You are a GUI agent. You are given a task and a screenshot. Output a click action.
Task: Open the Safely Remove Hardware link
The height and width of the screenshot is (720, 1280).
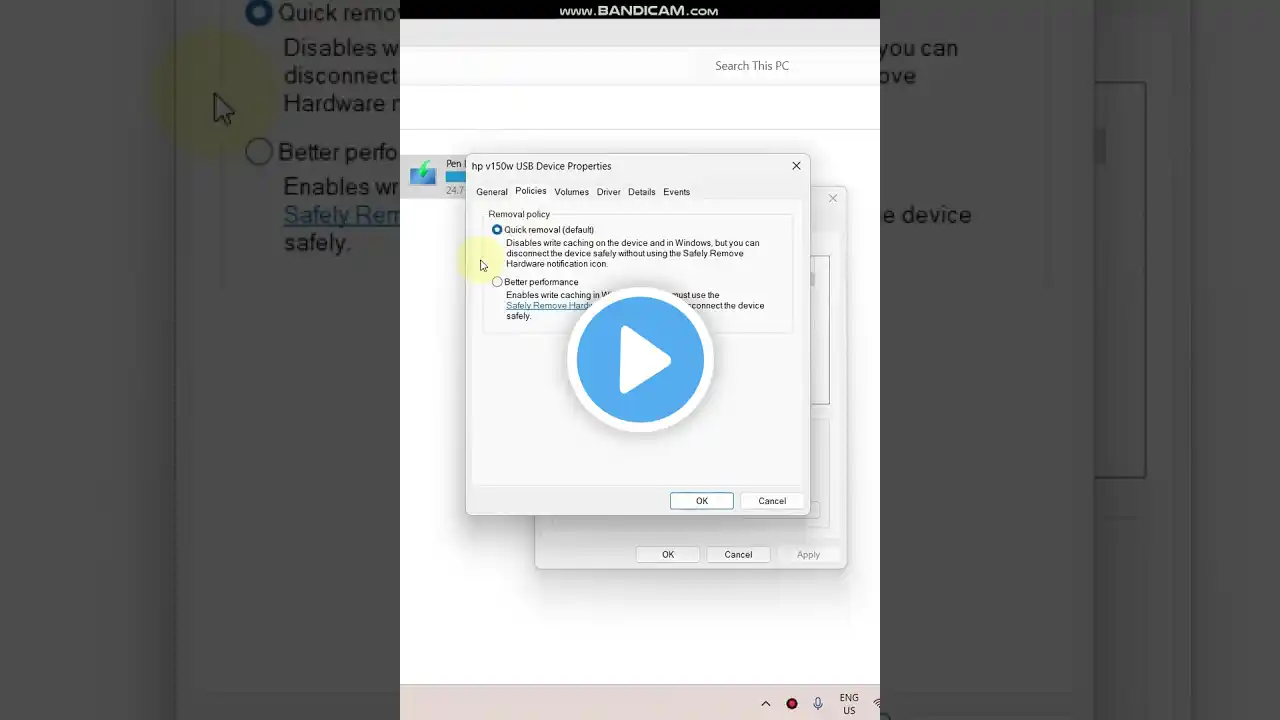(549, 306)
